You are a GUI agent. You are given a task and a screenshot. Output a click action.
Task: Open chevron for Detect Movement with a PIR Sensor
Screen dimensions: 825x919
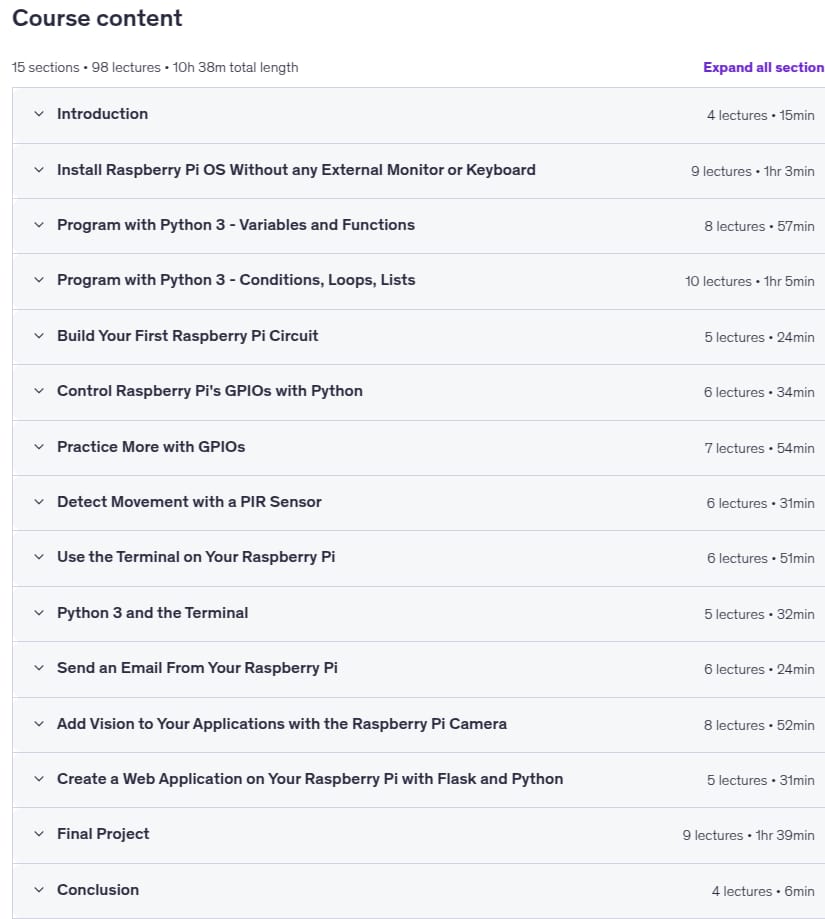[39, 502]
